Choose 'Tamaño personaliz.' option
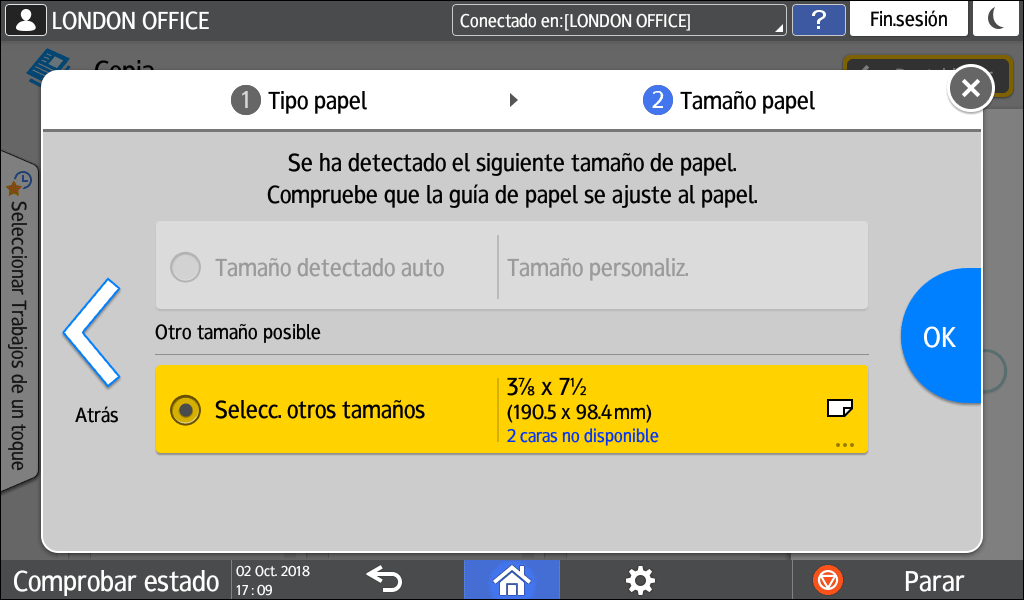Image resolution: width=1024 pixels, height=600 pixels. pos(597,268)
